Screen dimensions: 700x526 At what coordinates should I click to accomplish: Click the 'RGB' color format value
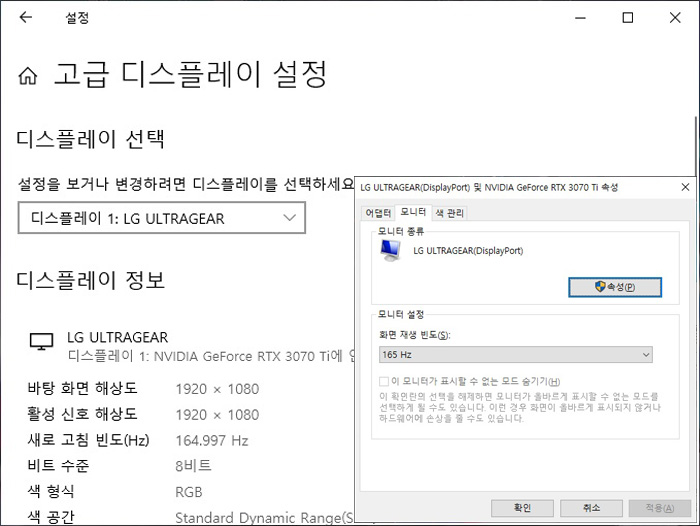(188, 492)
